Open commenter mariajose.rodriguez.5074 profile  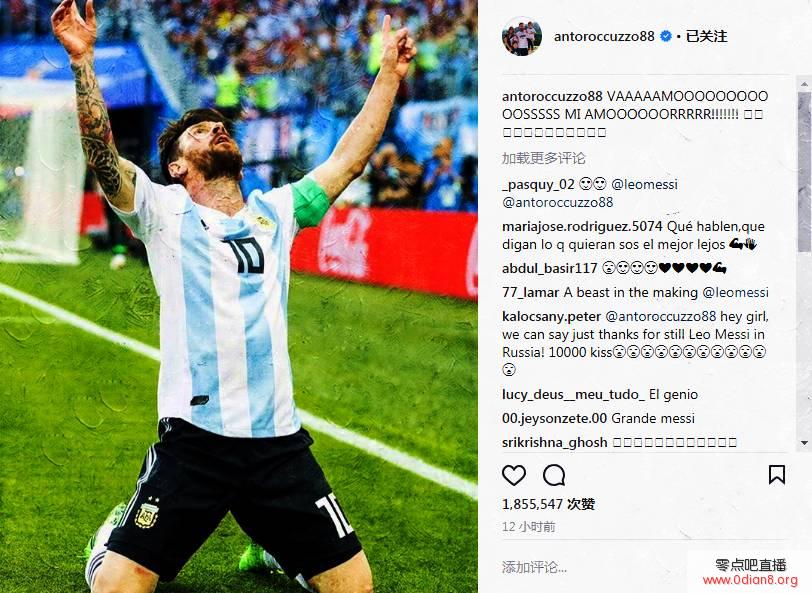tap(582, 226)
